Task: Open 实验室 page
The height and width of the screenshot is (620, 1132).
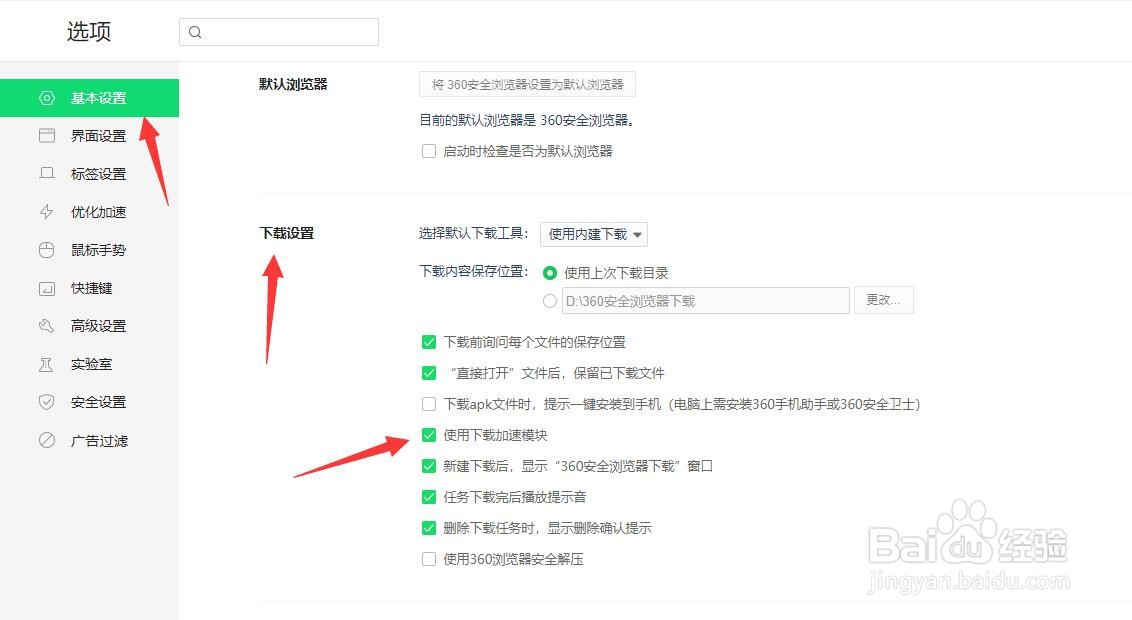Action: tap(90, 364)
